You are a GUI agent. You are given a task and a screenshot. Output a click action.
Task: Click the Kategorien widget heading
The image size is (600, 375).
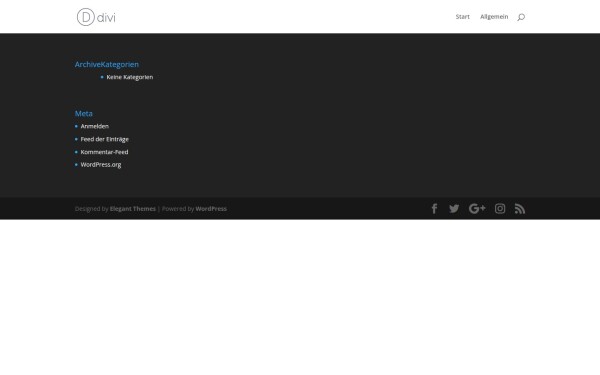coord(120,64)
